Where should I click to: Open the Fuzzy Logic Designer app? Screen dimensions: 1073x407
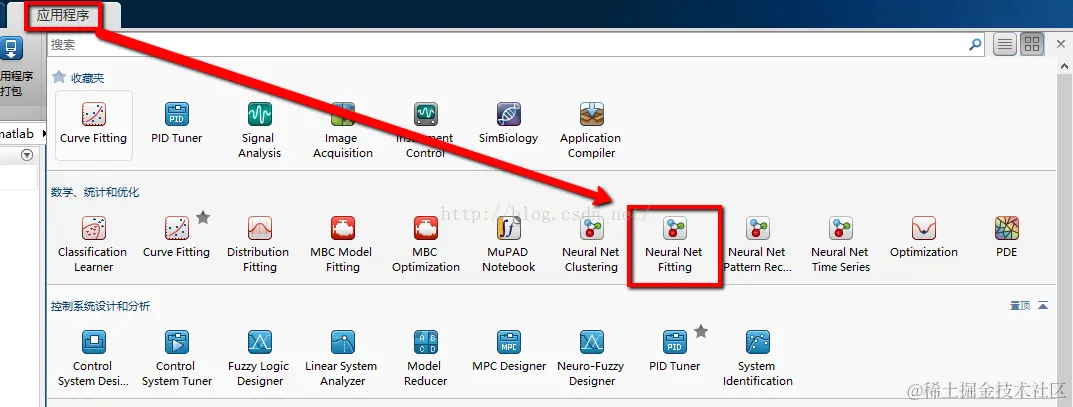click(x=259, y=358)
